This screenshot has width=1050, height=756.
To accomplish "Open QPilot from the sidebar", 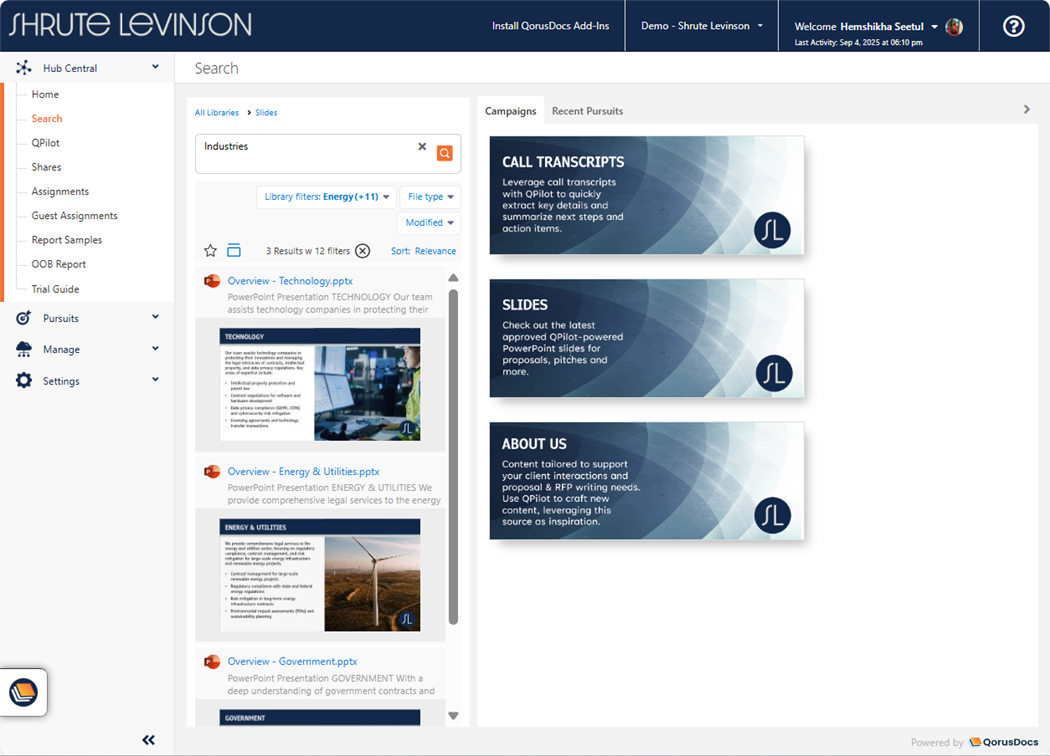I will pyautogui.click(x=46, y=143).
